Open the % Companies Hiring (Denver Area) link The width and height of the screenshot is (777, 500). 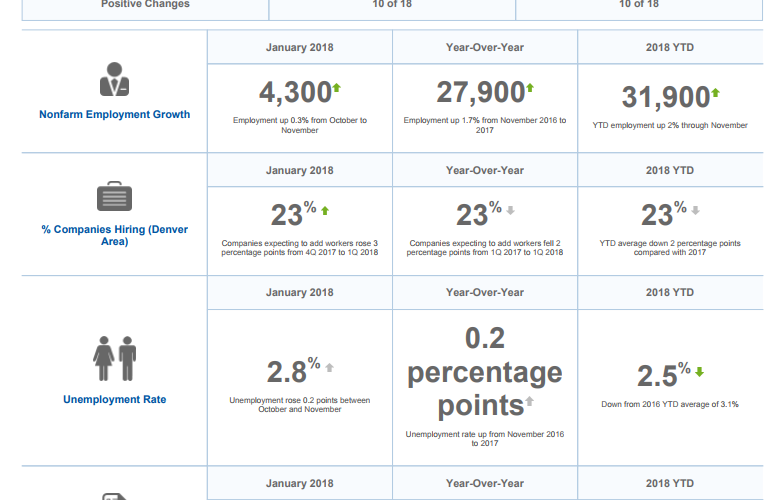[114, 235]
